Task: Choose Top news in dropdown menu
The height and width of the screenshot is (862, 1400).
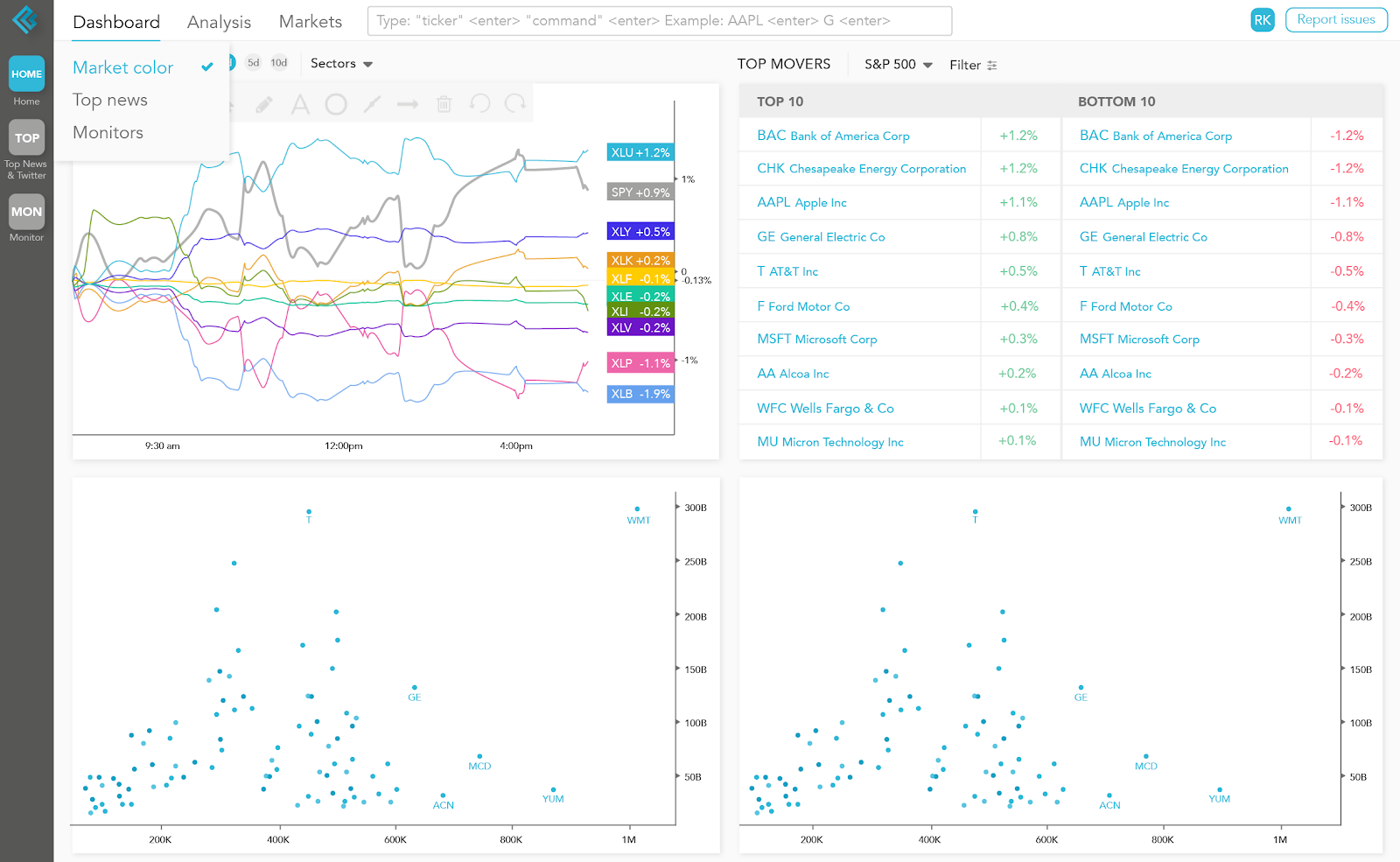Action: point(110,100)
